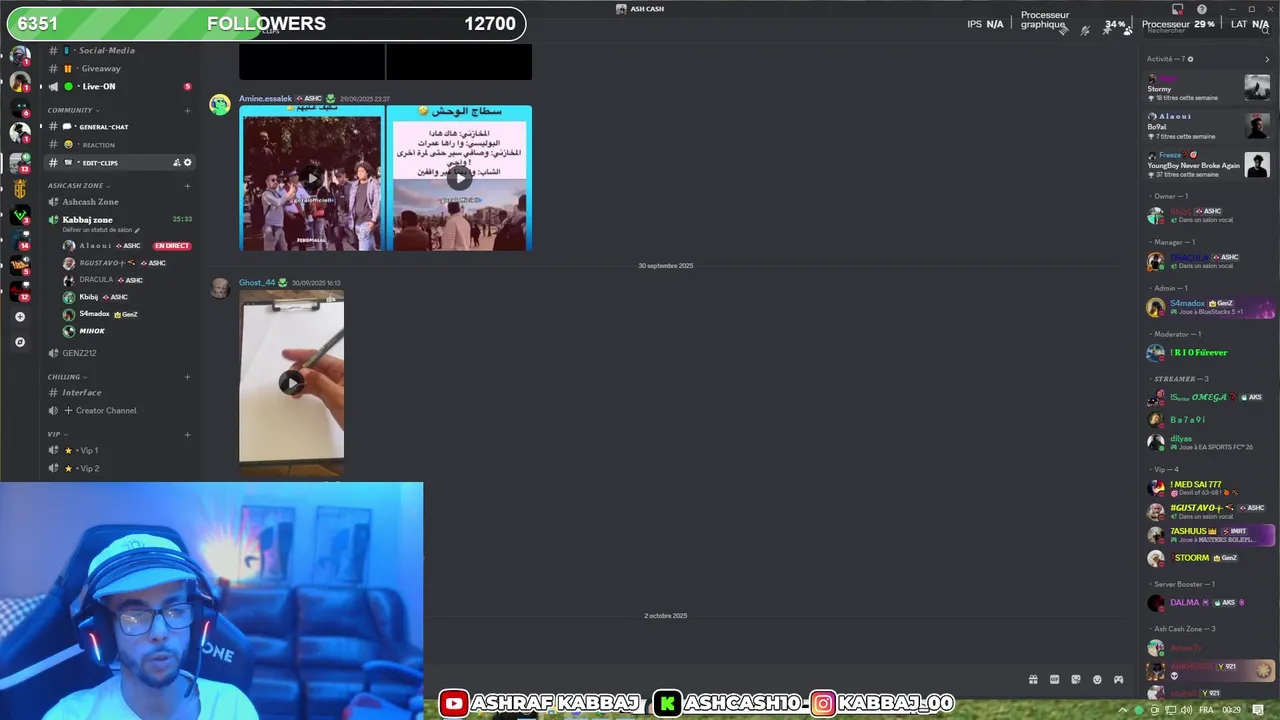Screen dimensions: 1280x720
Task: Select streamer Ba7a9i in member list
Action: 1208,420
